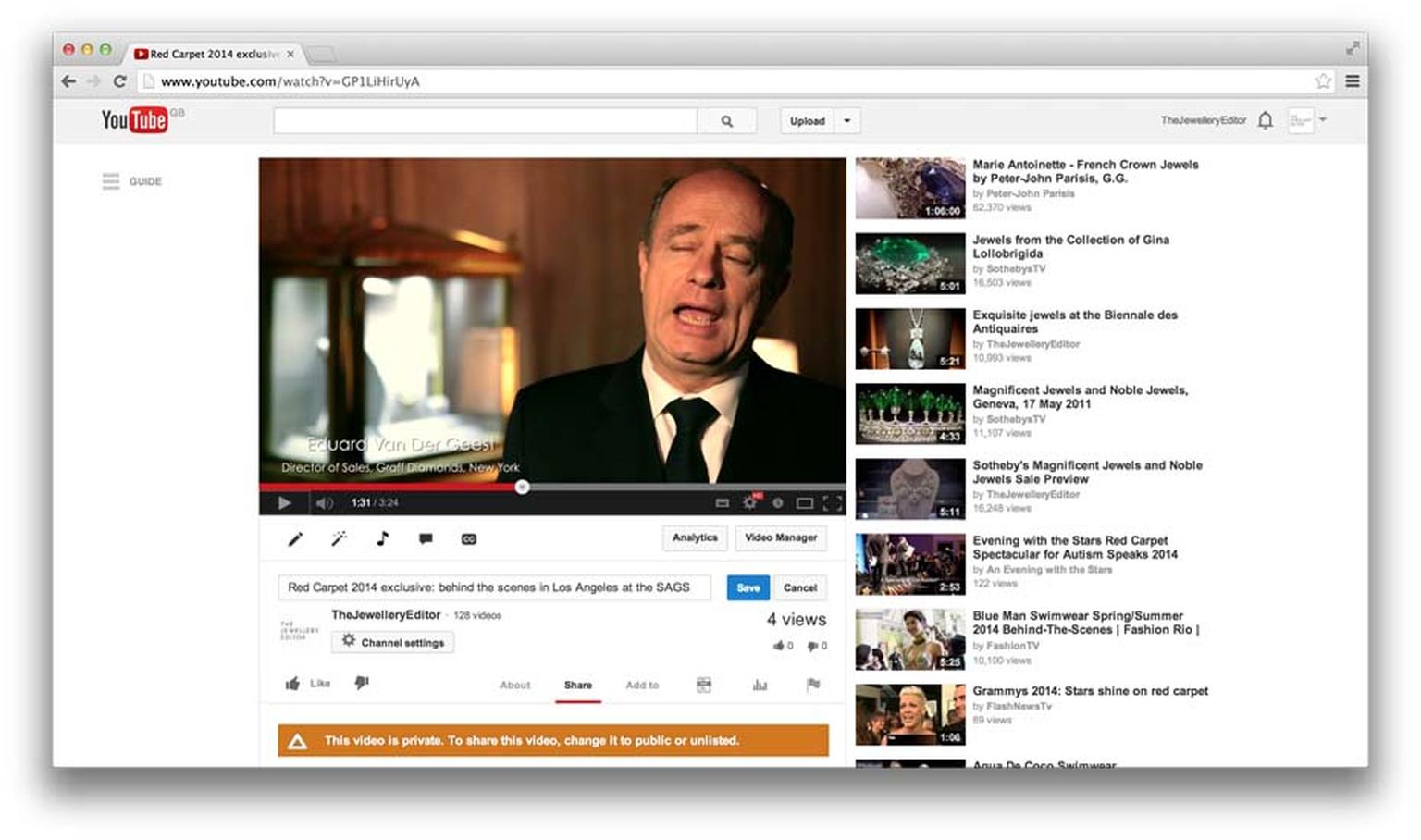Click the header account avatar thumbnail
1421x840 pixels.
tap(1301, 120)
